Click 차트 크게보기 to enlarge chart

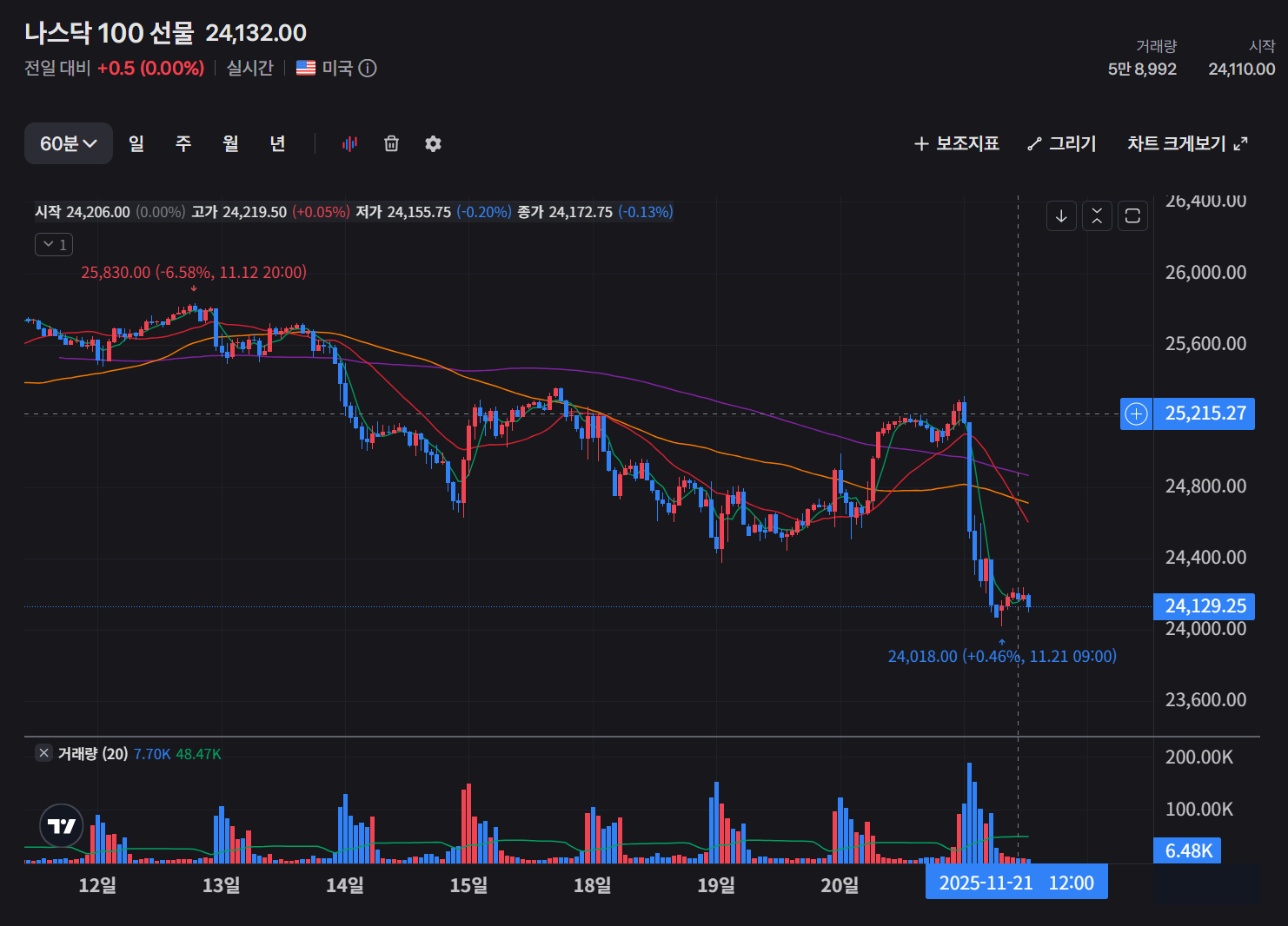1187,143
